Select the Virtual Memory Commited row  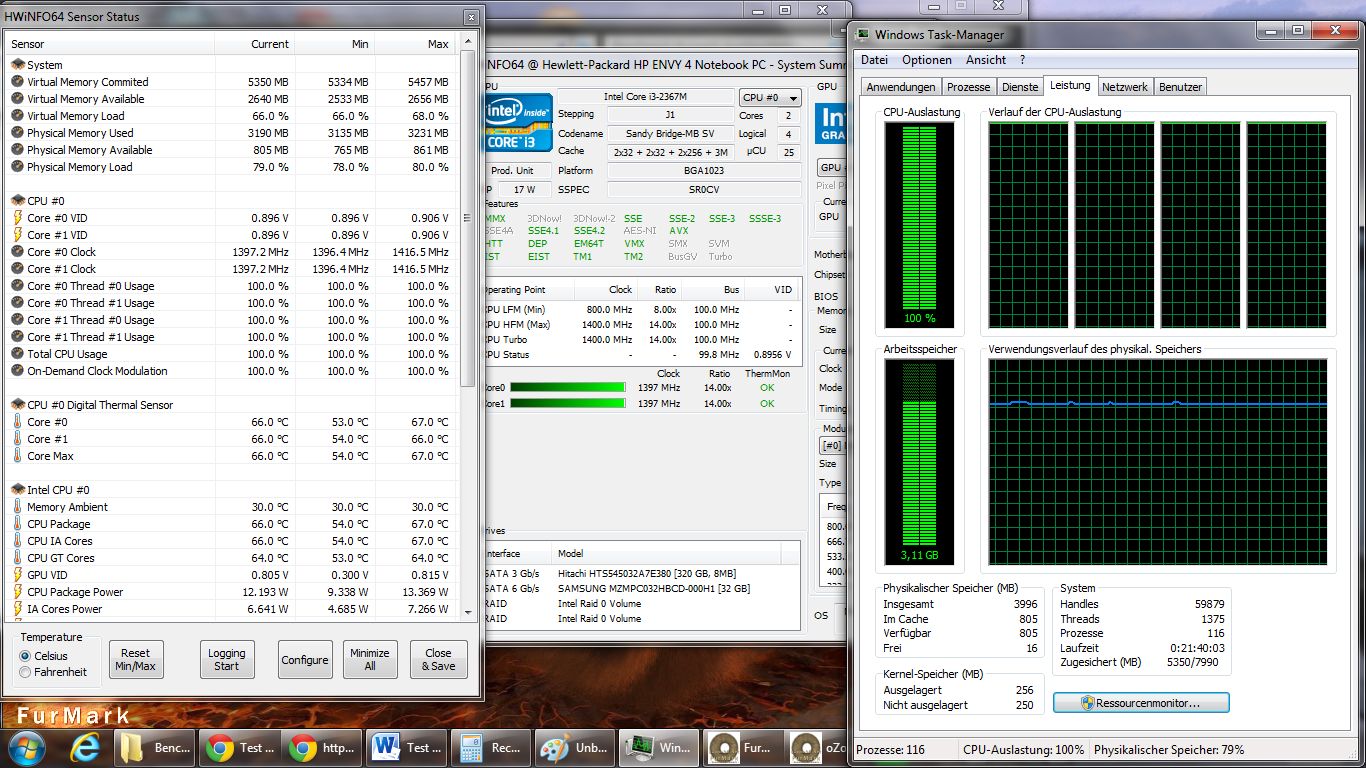[x=231, y=82]
